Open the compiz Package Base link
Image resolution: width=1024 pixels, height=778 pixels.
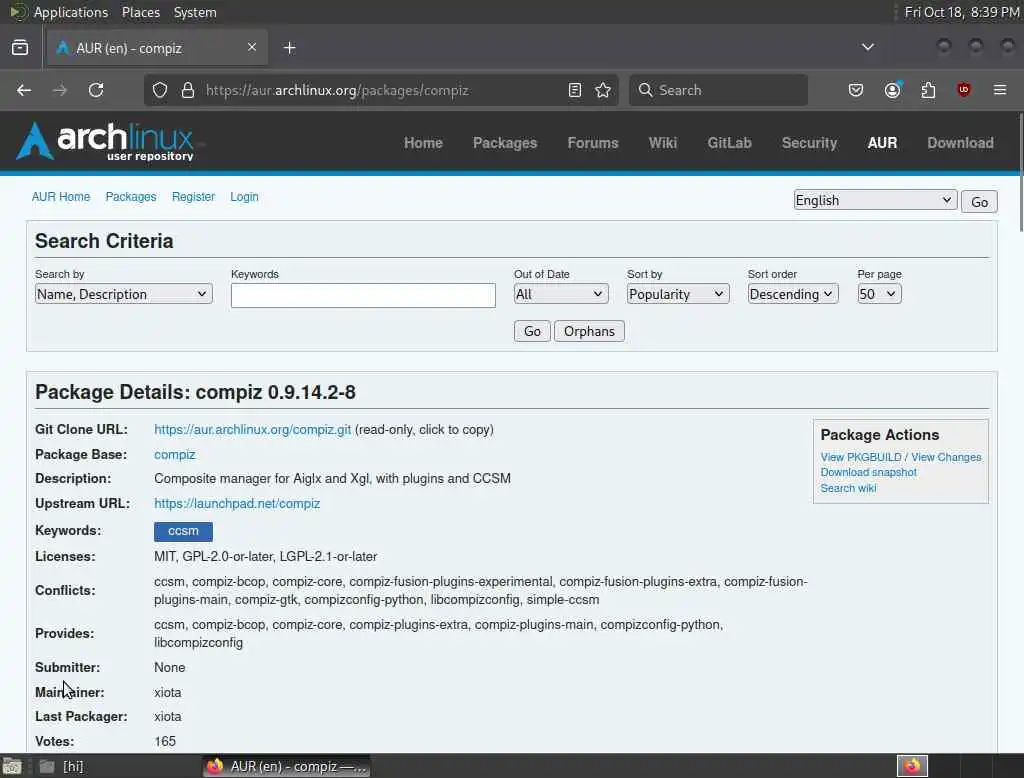[x=174, y=454]
